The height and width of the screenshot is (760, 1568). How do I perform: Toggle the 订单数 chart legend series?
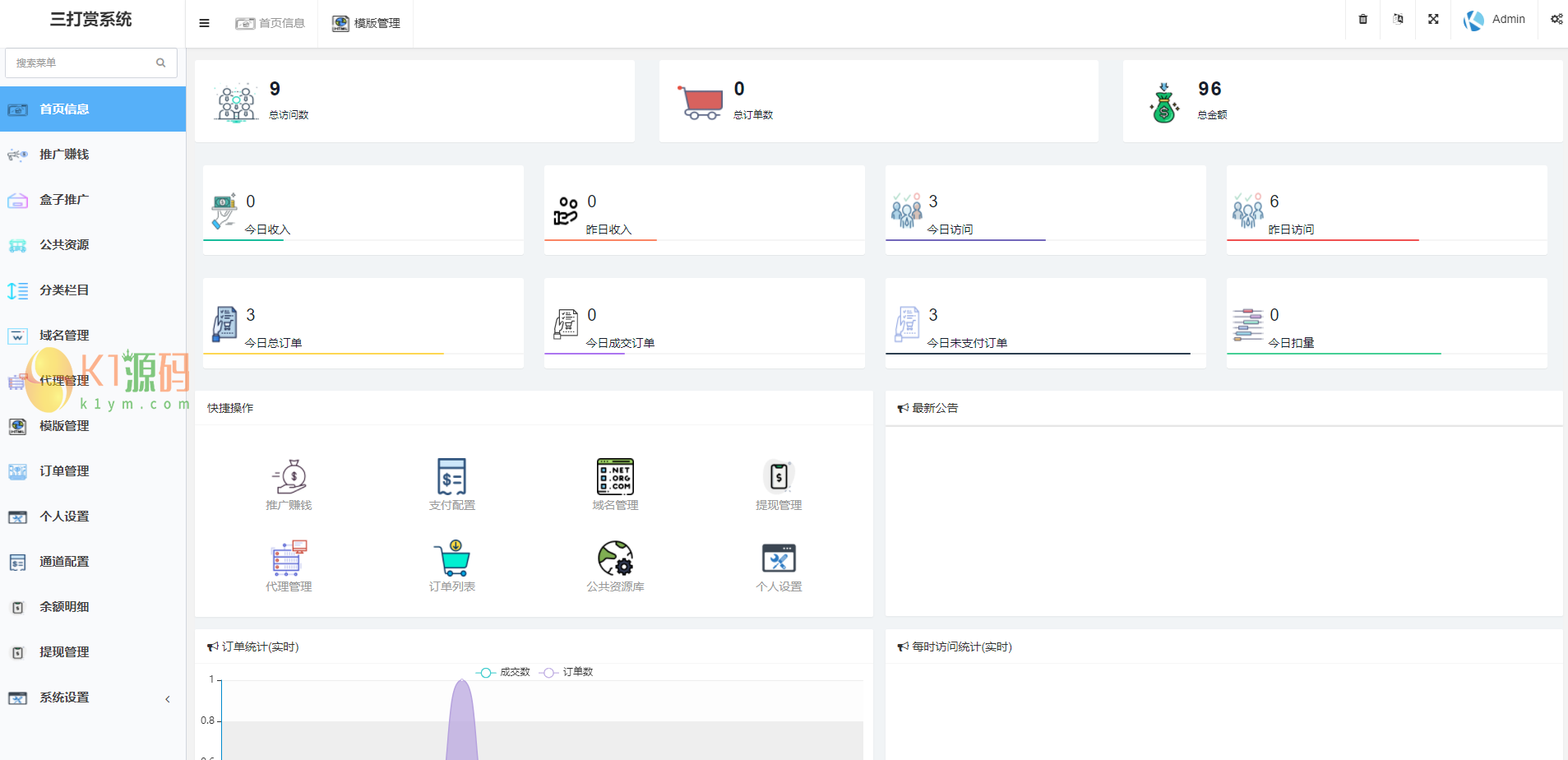tap(567, 672)
